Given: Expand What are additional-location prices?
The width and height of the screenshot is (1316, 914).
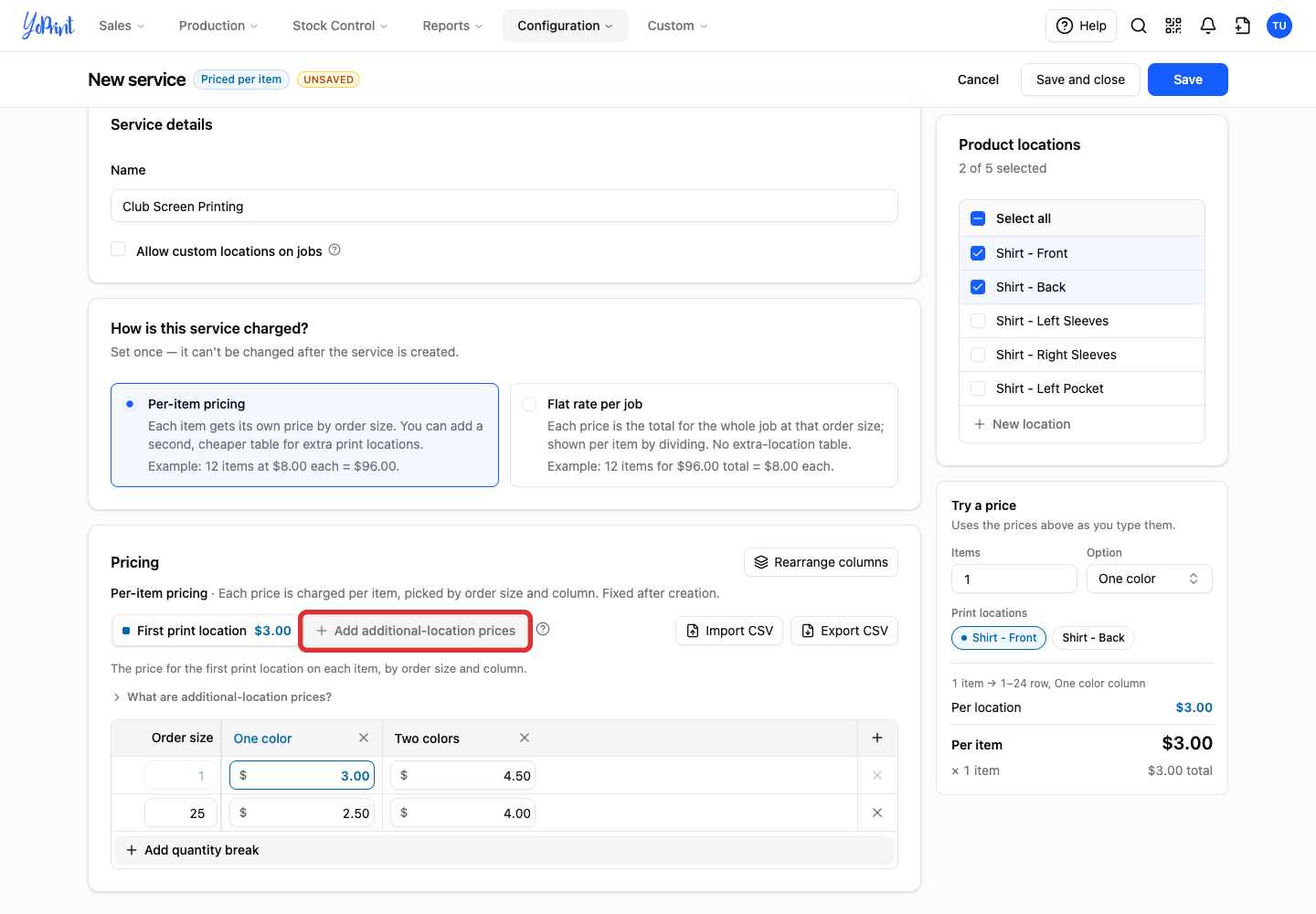Looking at the screenshot, I should pyautogui.click(x=221, y=696).
